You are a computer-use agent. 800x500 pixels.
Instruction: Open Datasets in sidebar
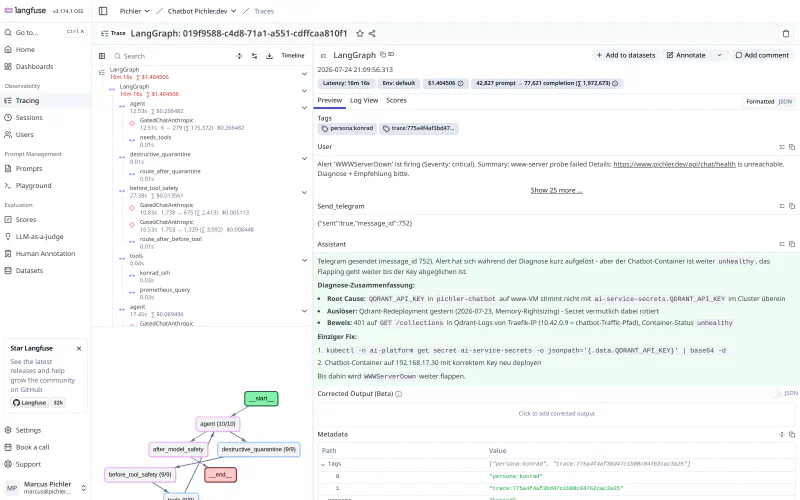pos(29,270)
